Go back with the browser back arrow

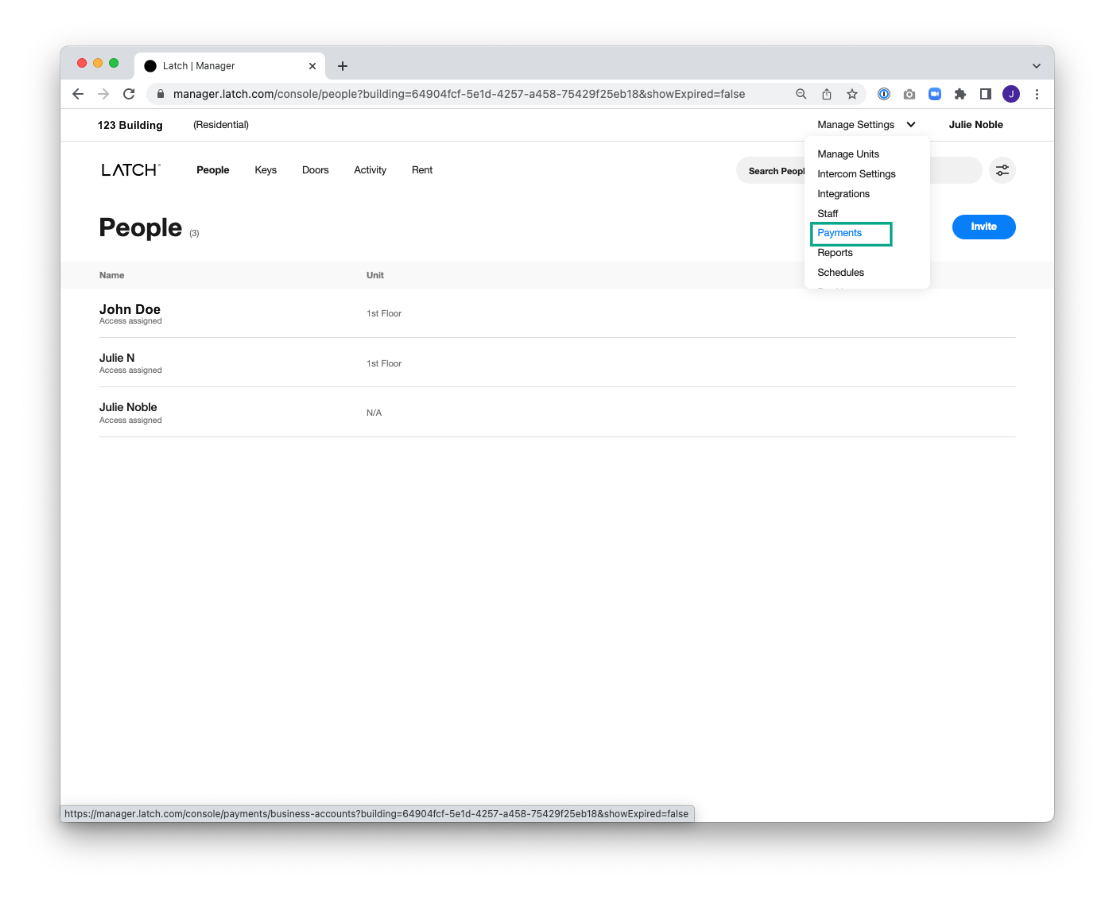coord(78,94)
